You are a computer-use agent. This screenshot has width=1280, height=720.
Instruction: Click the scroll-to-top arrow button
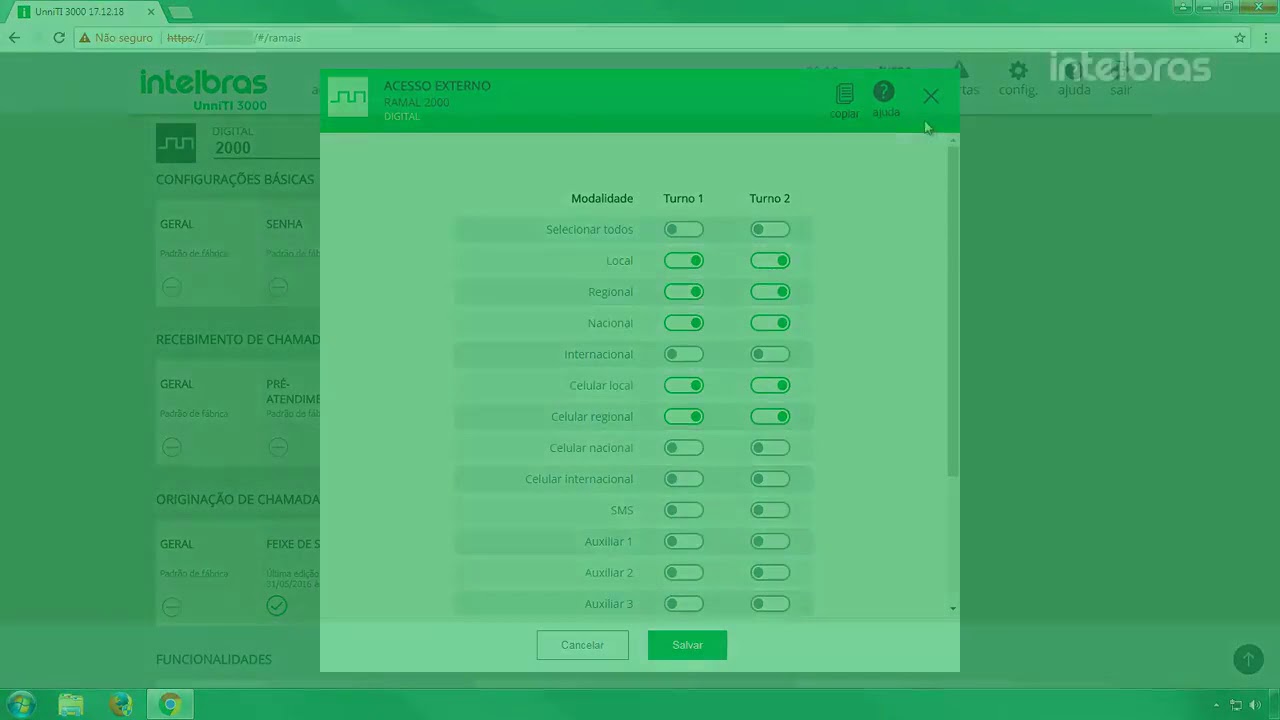click(x=1248, y=659)
